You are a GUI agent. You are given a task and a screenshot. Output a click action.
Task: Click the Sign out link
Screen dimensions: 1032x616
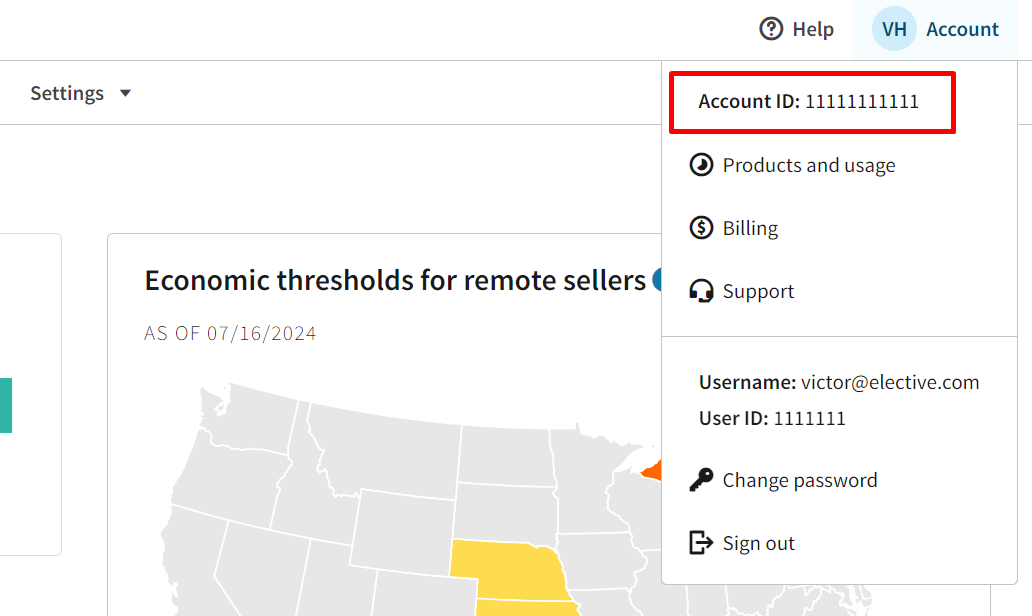click(759, 543)
